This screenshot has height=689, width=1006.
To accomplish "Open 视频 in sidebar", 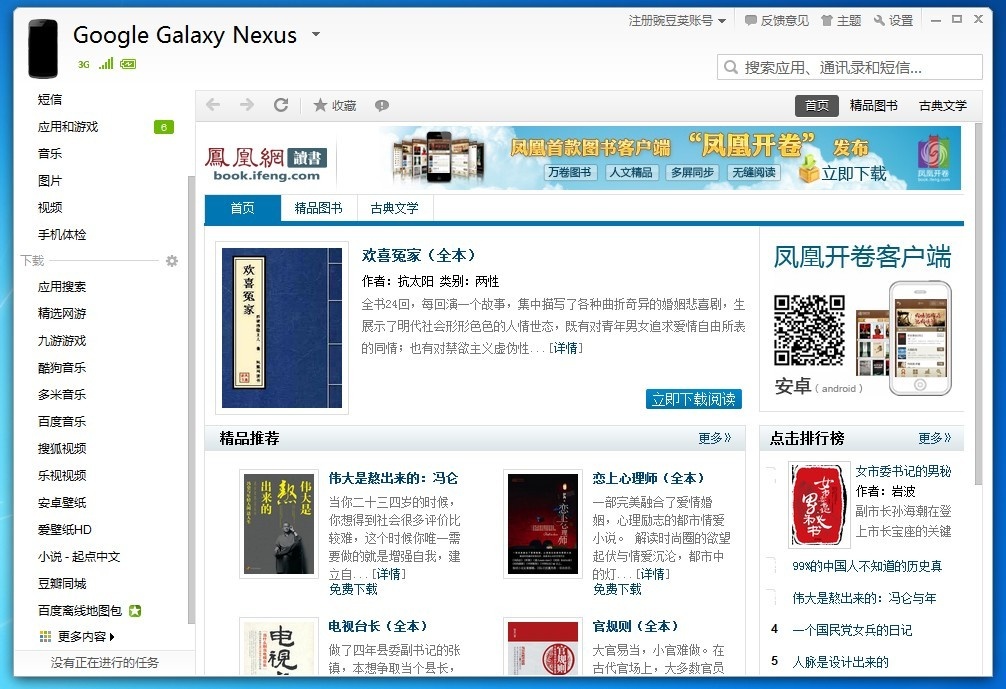I will [50, 207].
